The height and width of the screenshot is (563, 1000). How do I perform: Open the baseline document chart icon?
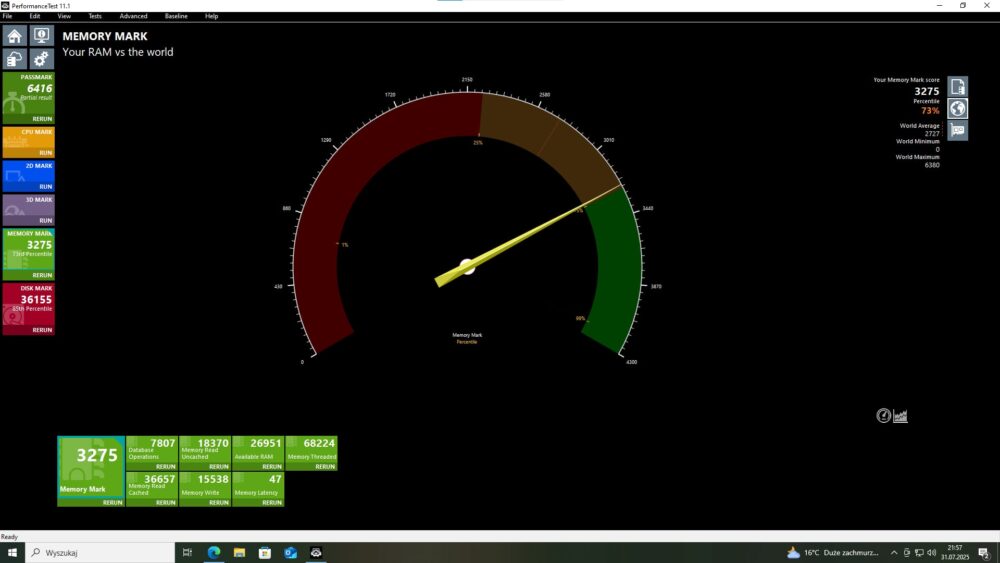[957, 87]
